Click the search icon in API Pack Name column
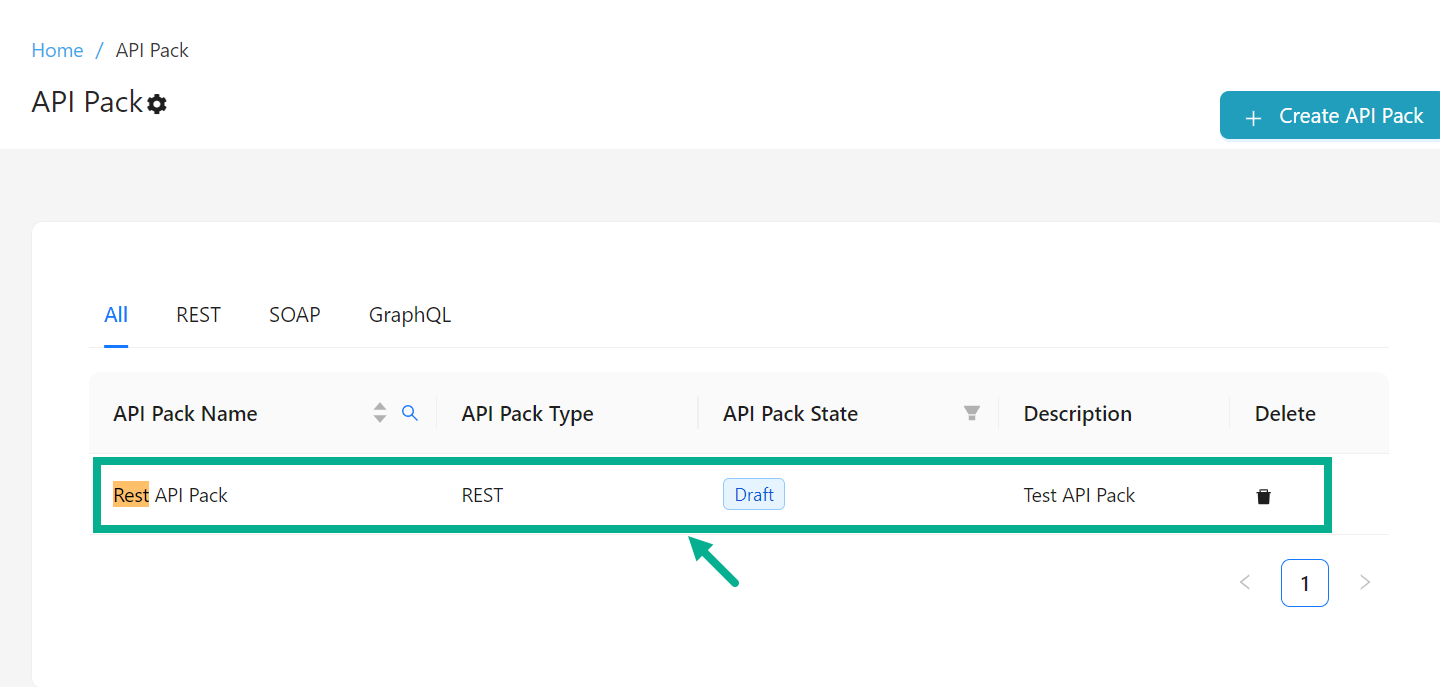 pyautogui.click(x=409, y=413)
